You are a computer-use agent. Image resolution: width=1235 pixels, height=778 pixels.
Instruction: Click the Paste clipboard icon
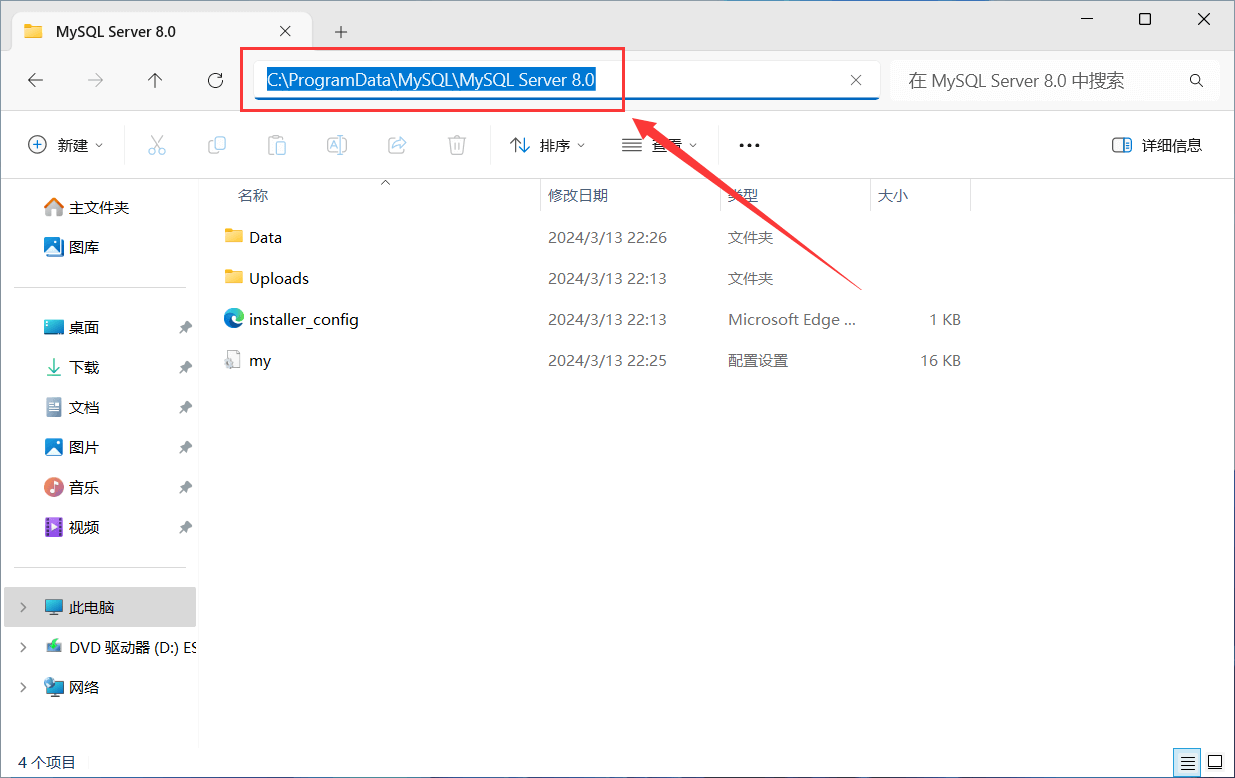pos(277,145)
